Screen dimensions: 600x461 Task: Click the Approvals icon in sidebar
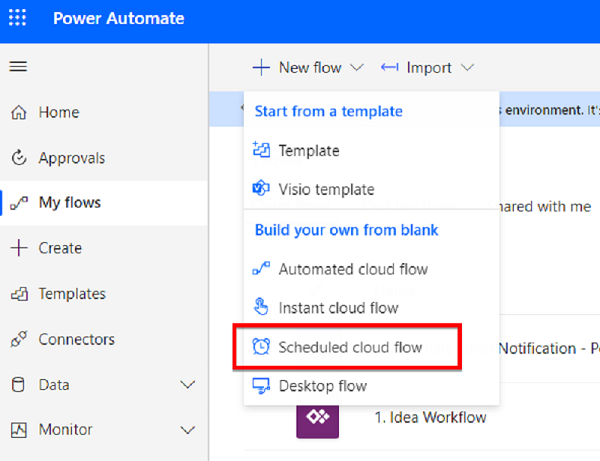tap(19, 158)
